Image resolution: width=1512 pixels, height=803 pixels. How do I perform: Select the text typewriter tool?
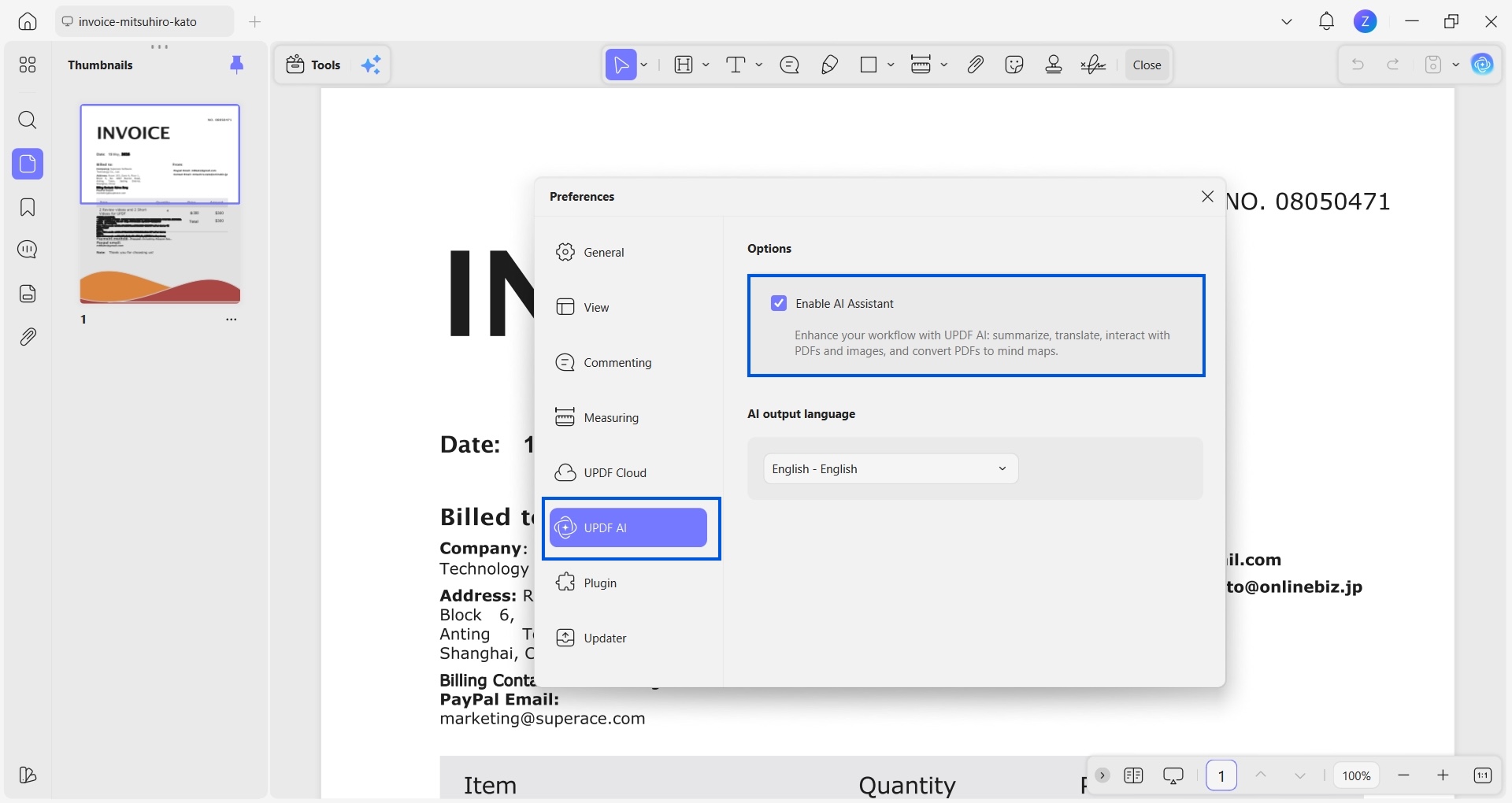tap(736, 65)
